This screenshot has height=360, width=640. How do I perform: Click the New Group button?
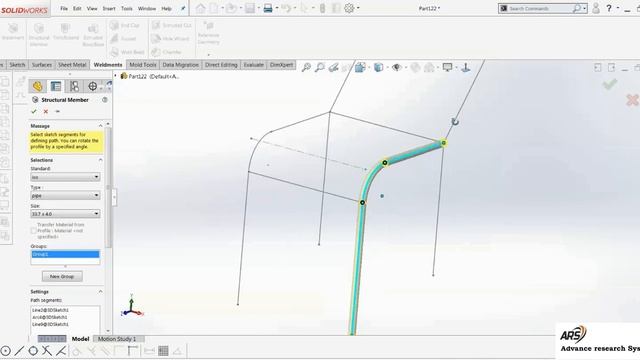coord(62,276)
